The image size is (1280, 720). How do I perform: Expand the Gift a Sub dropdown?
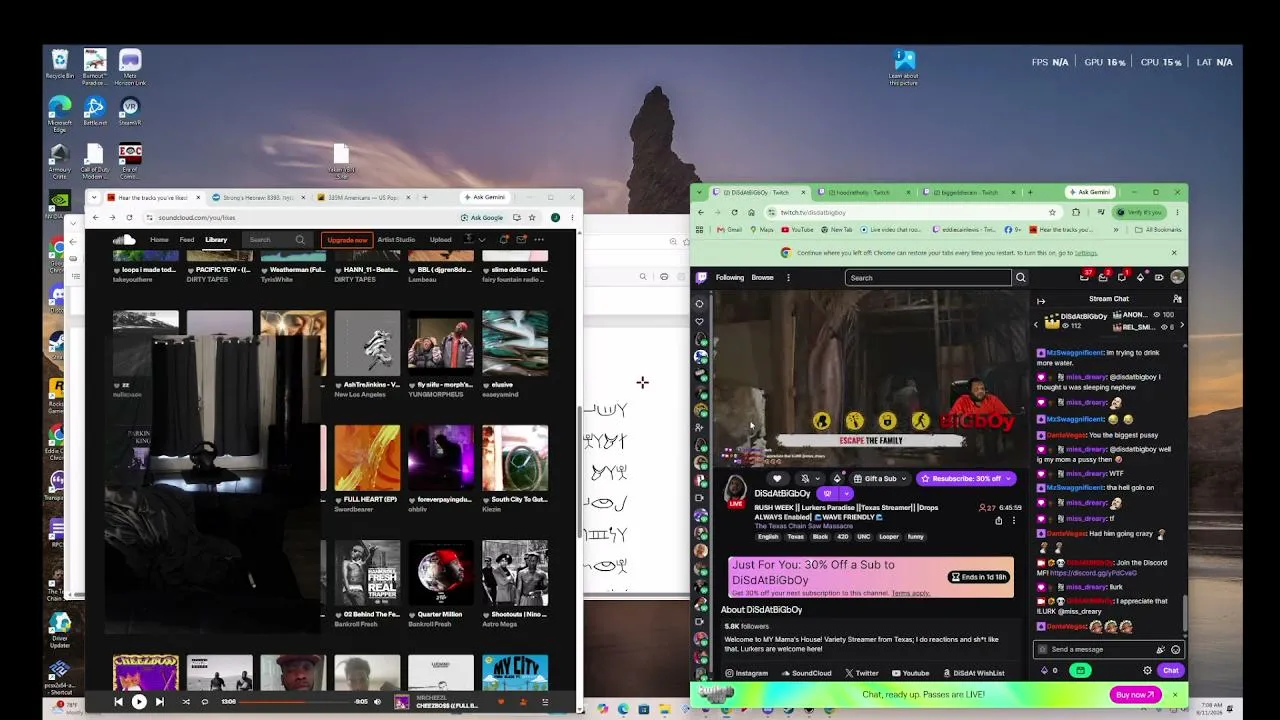902,479
